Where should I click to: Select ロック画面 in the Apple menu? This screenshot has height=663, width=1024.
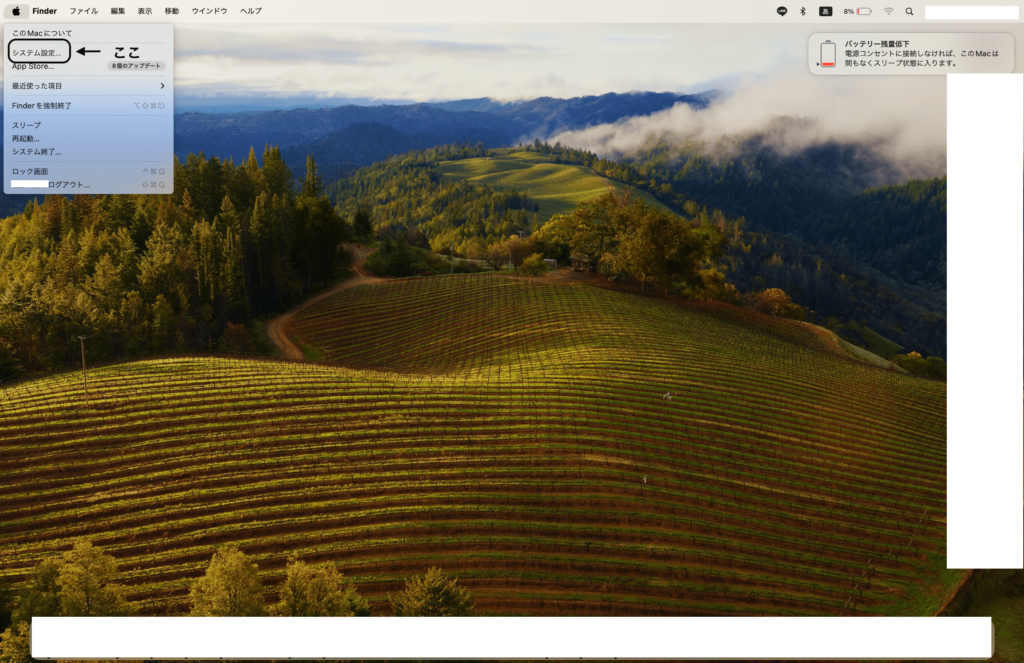tap(88, 171)
